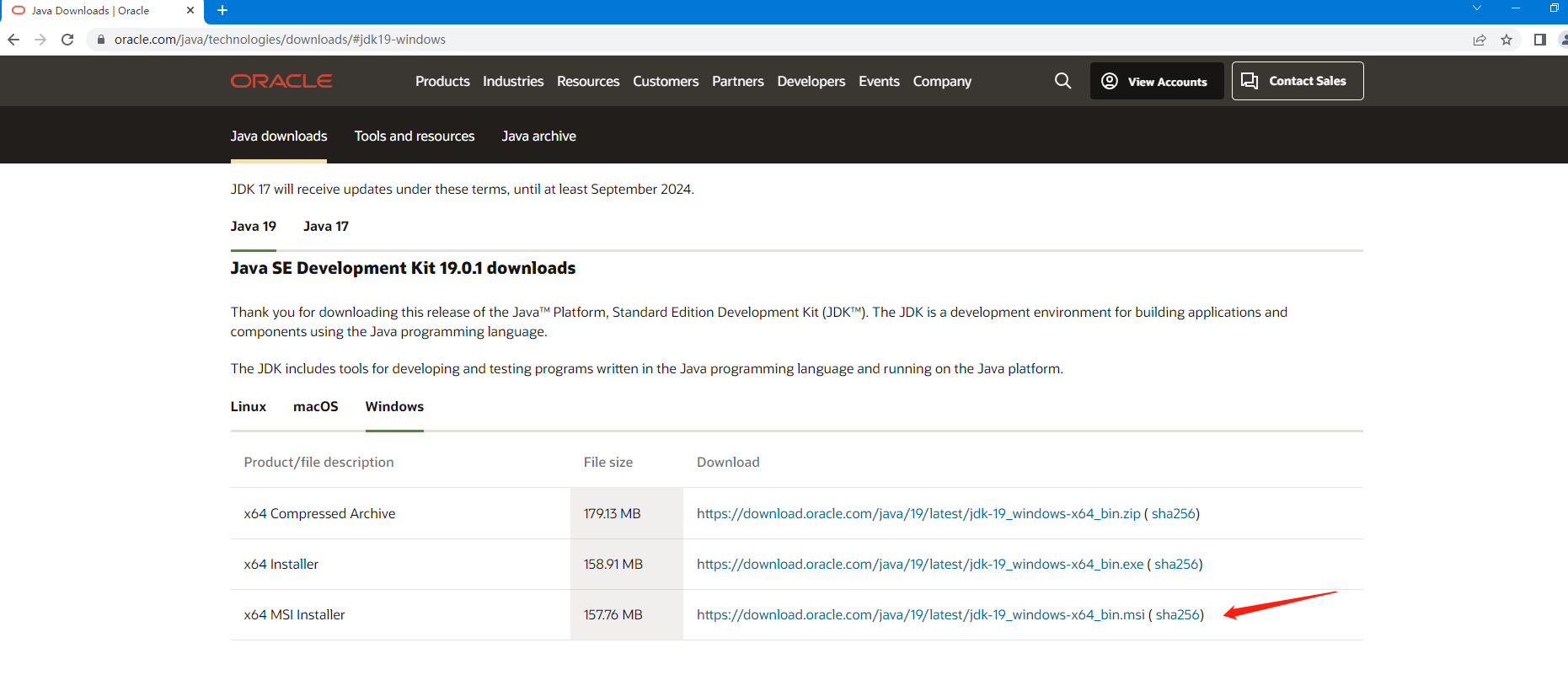Viewport: 1568px width, 691px height.
Task: Close the Java Downloads tab
Action: (190, 10)
